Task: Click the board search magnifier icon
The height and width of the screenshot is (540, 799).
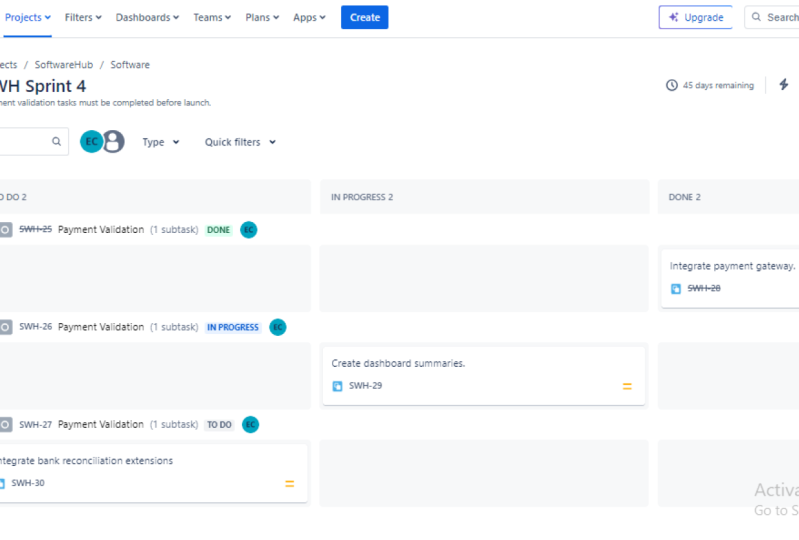Action: [57, 142]
